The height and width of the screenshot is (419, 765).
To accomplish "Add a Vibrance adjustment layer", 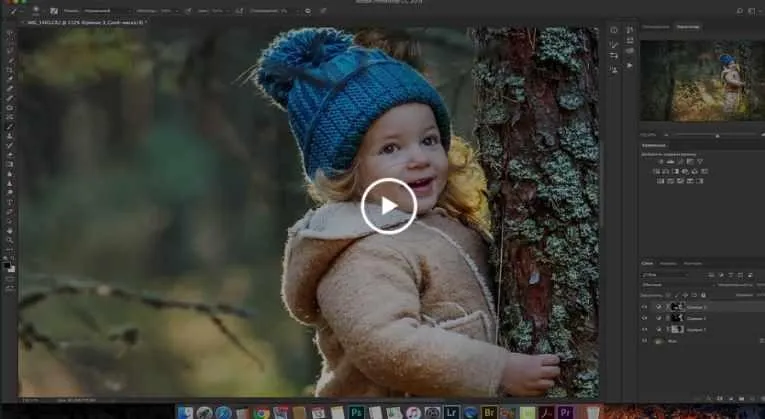I will point(700,161).
